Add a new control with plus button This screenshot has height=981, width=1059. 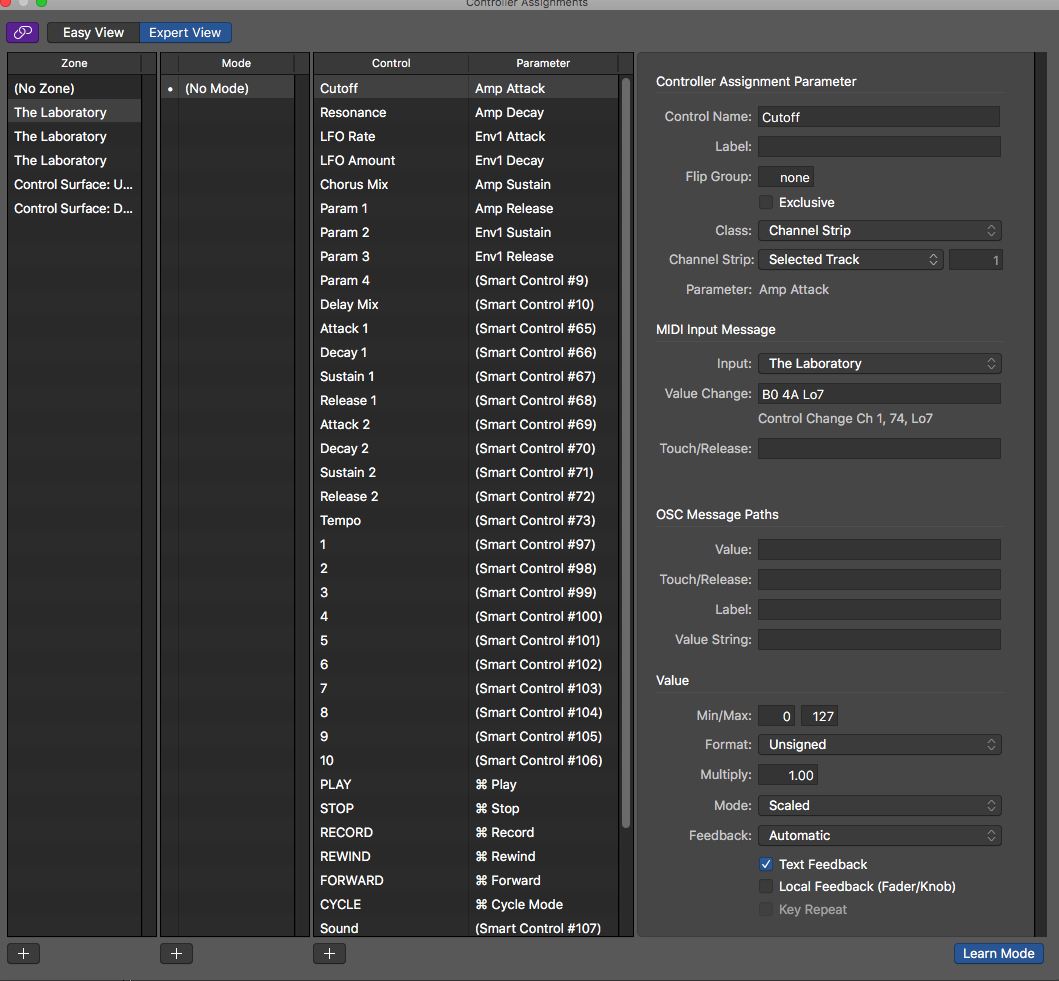point(329,953)
